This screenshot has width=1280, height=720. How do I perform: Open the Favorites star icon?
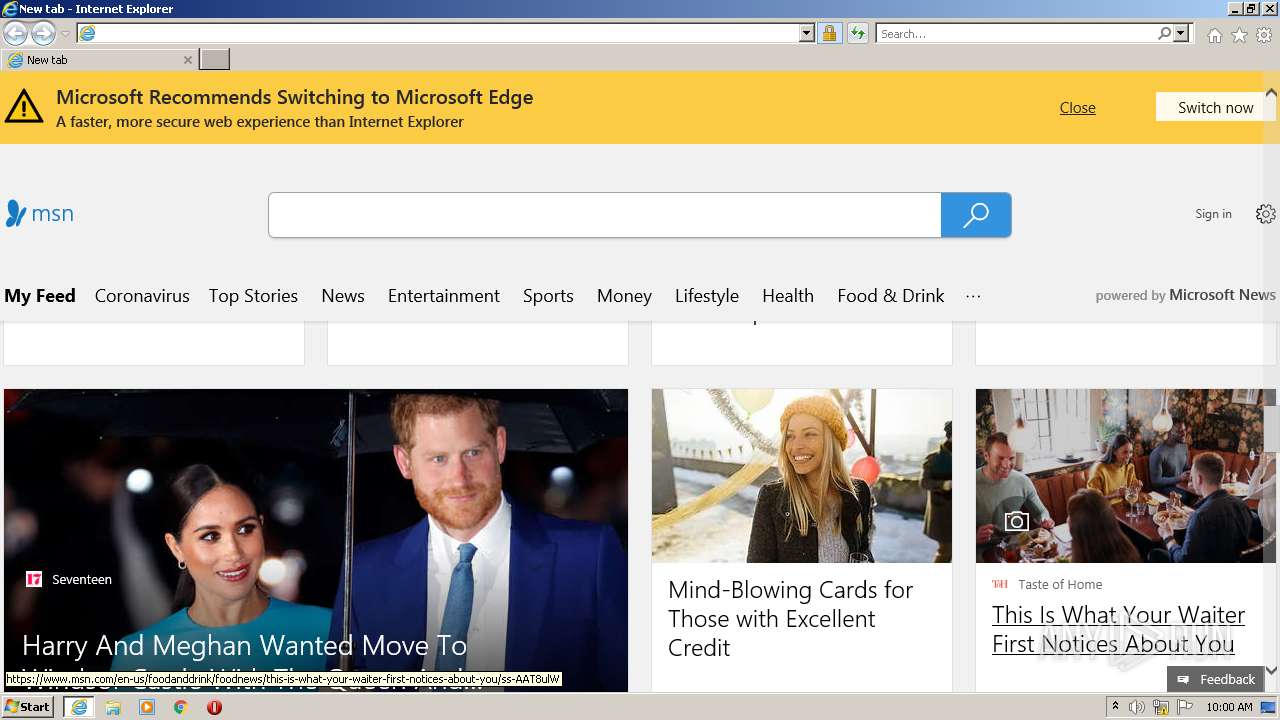(x=1239, y=35)
